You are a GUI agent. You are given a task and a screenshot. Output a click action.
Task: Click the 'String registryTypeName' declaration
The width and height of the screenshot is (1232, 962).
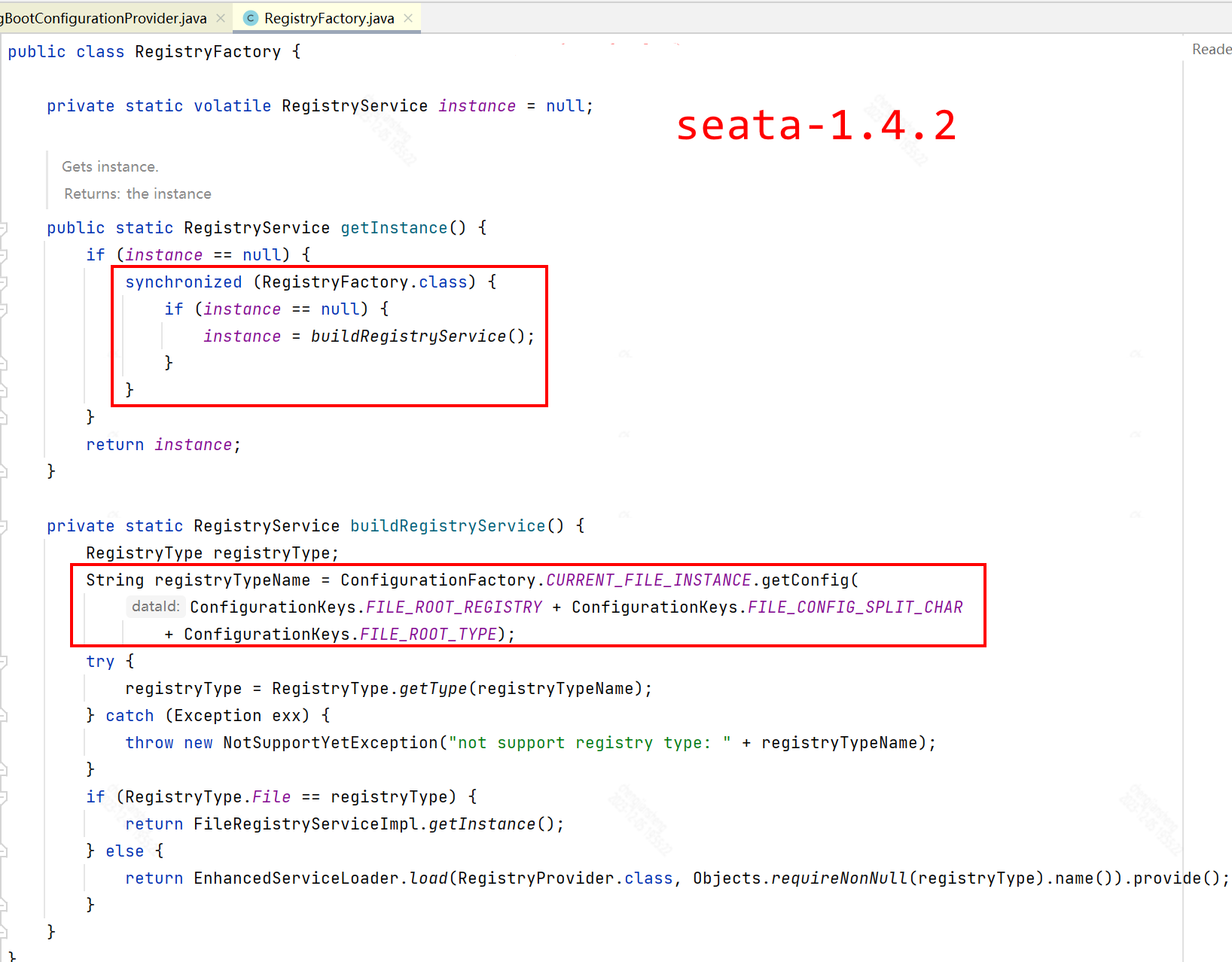point(198,580)
